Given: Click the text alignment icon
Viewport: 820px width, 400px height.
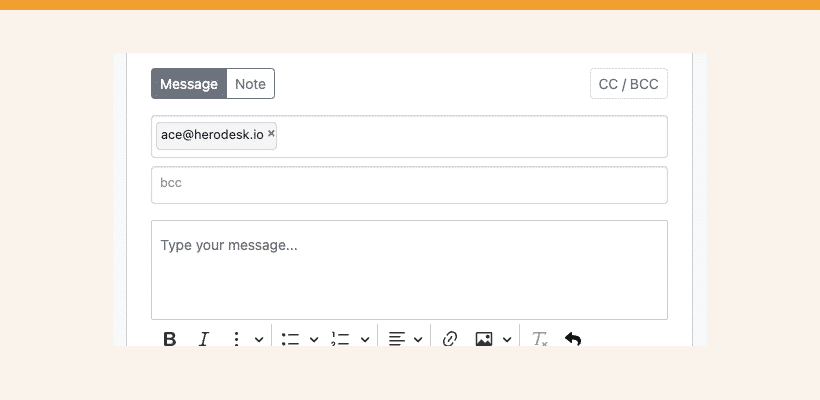Looking at the screenshot, I should point(397,339).
